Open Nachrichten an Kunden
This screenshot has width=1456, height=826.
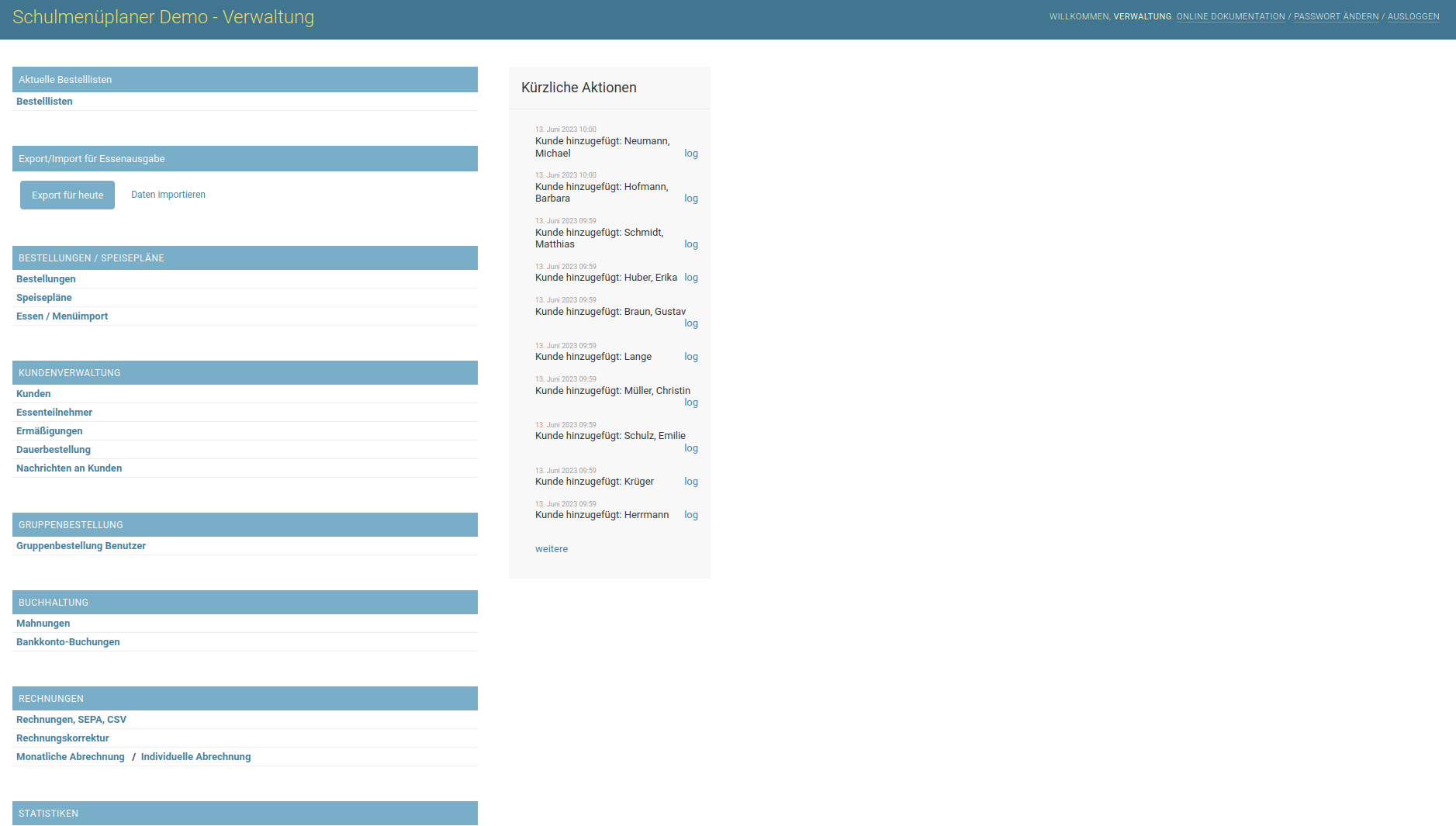[x=69, y=468]
